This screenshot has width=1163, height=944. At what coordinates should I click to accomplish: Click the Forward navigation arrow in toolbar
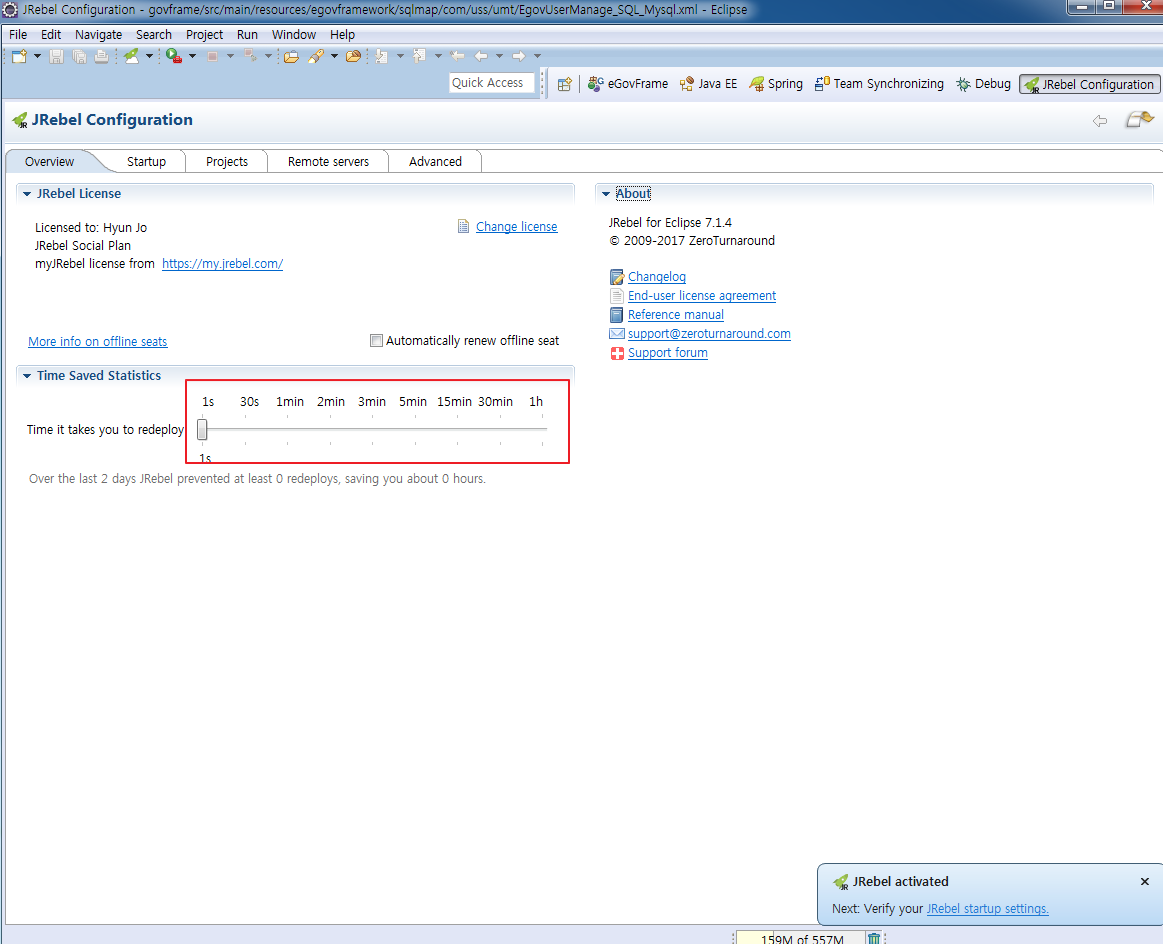[x=518, y=56]
